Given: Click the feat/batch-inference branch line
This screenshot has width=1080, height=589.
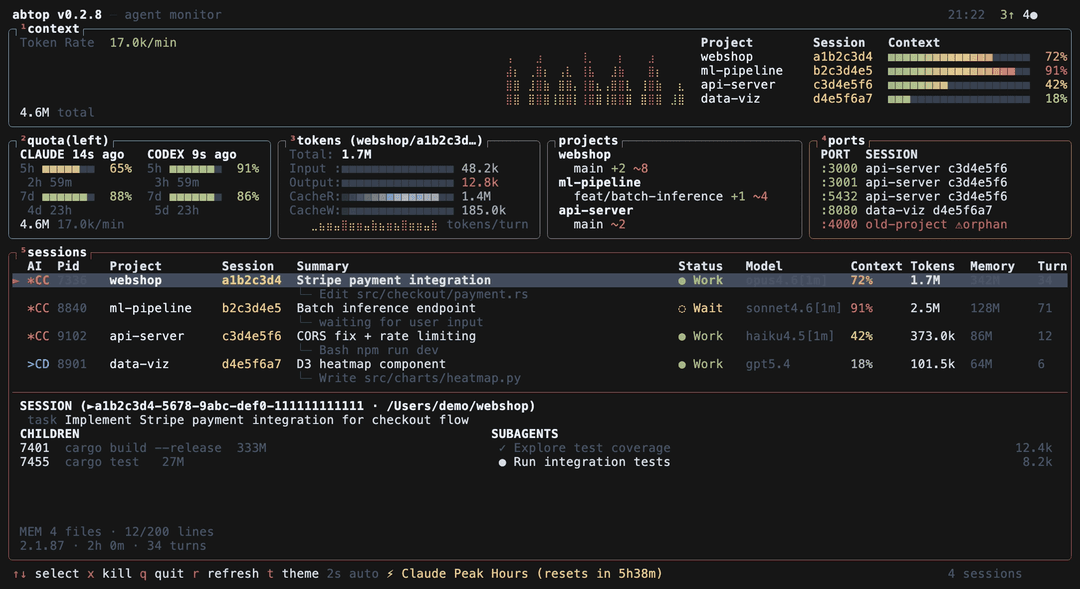Looking at the screenshot, I should [670, 196].
